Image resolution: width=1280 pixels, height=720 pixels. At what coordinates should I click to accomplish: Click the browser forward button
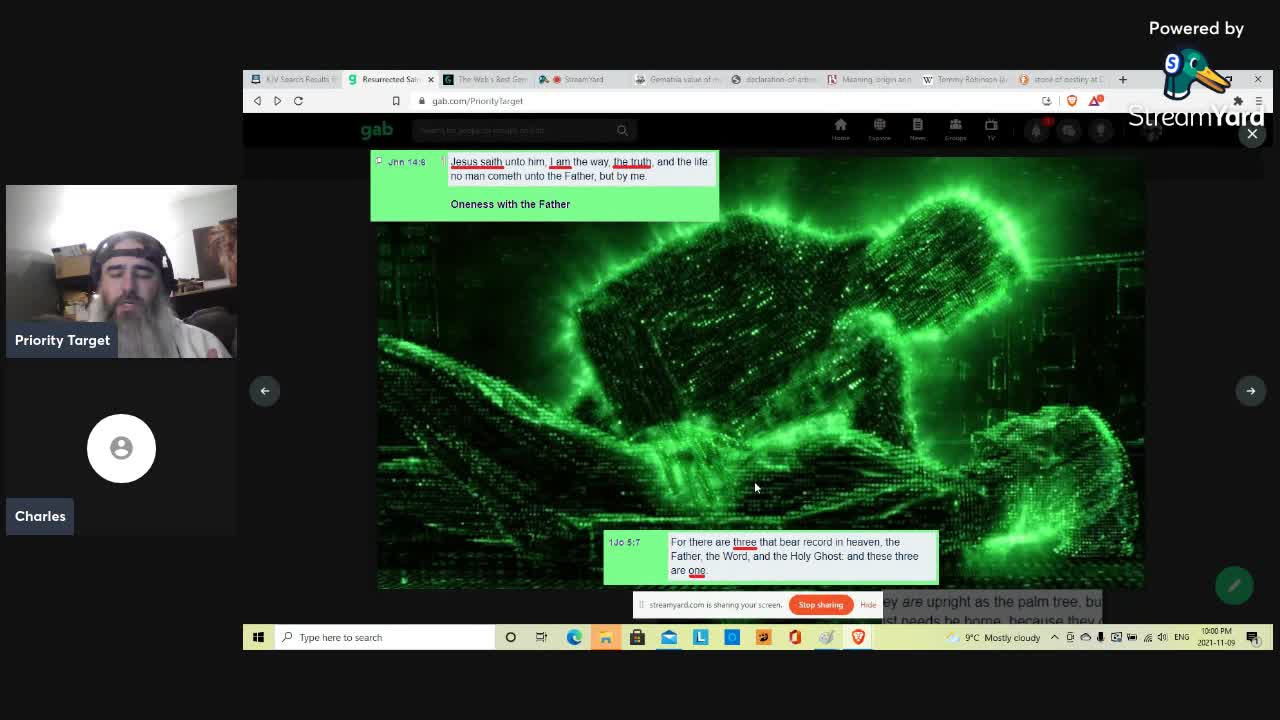[277, 101]
